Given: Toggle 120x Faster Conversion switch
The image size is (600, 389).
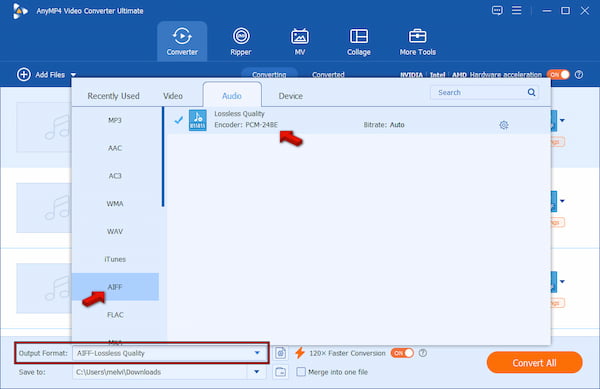Looking at the screenshot, I should [x=402, y=353].
